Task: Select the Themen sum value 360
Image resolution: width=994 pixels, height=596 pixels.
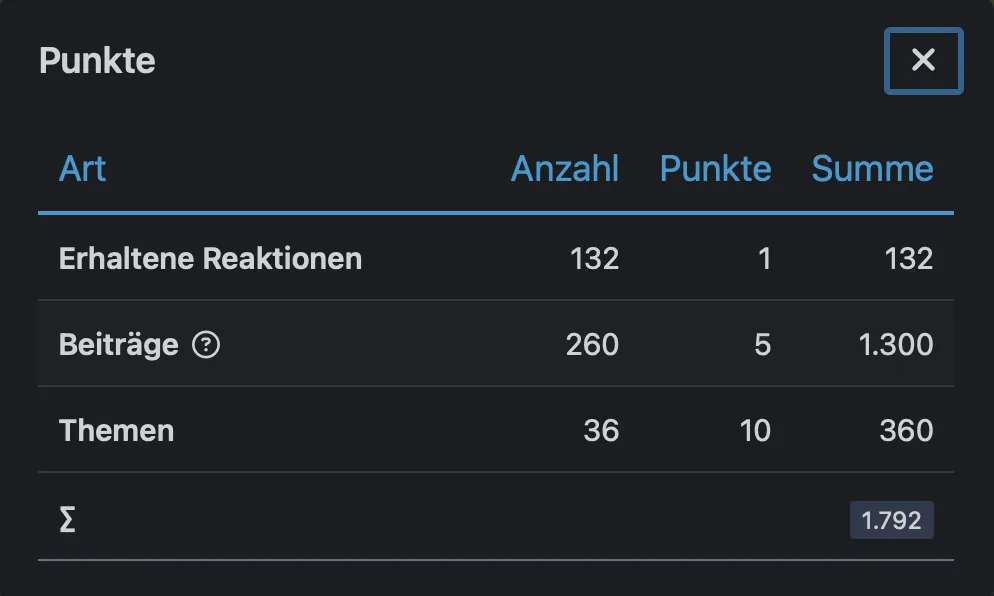Action: pos(905,431)
